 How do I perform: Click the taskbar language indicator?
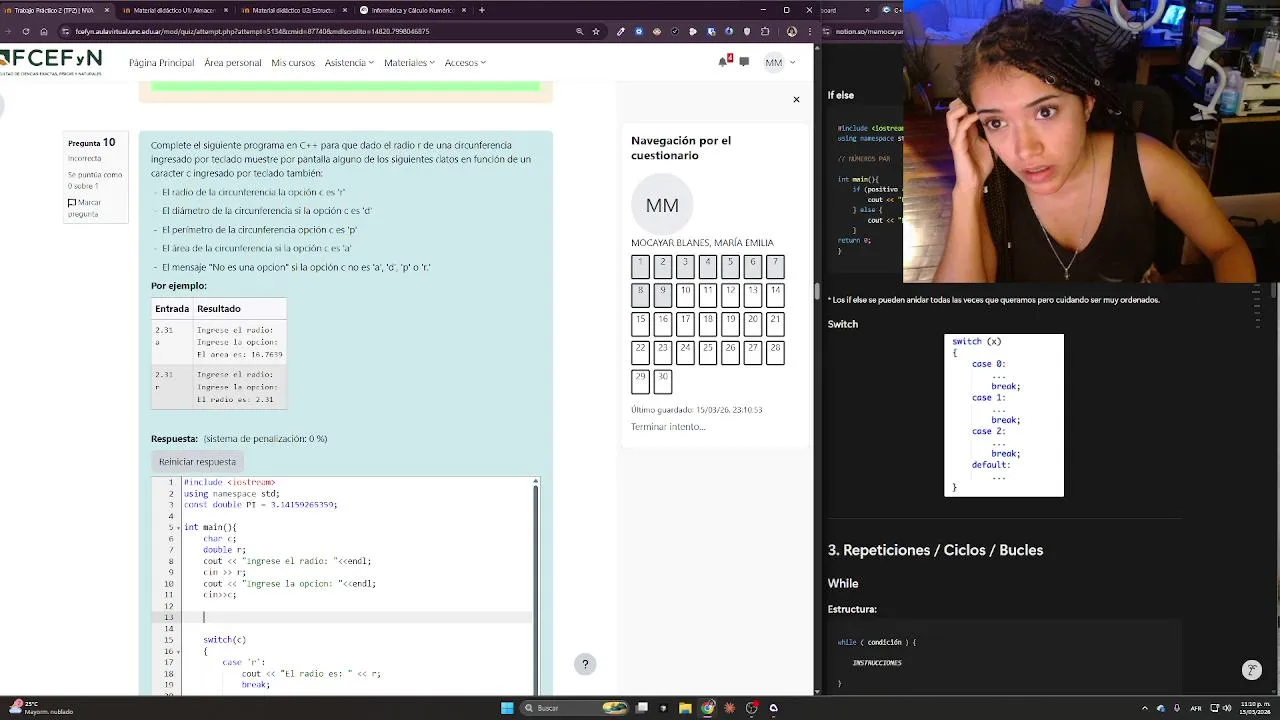(x=1196, y=708)
